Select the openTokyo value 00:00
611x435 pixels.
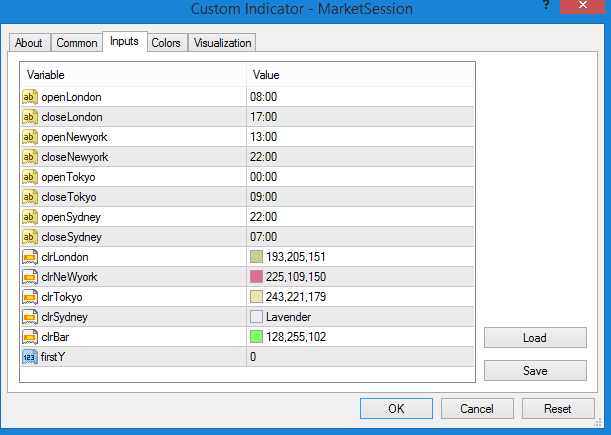[x=263, y=177]
